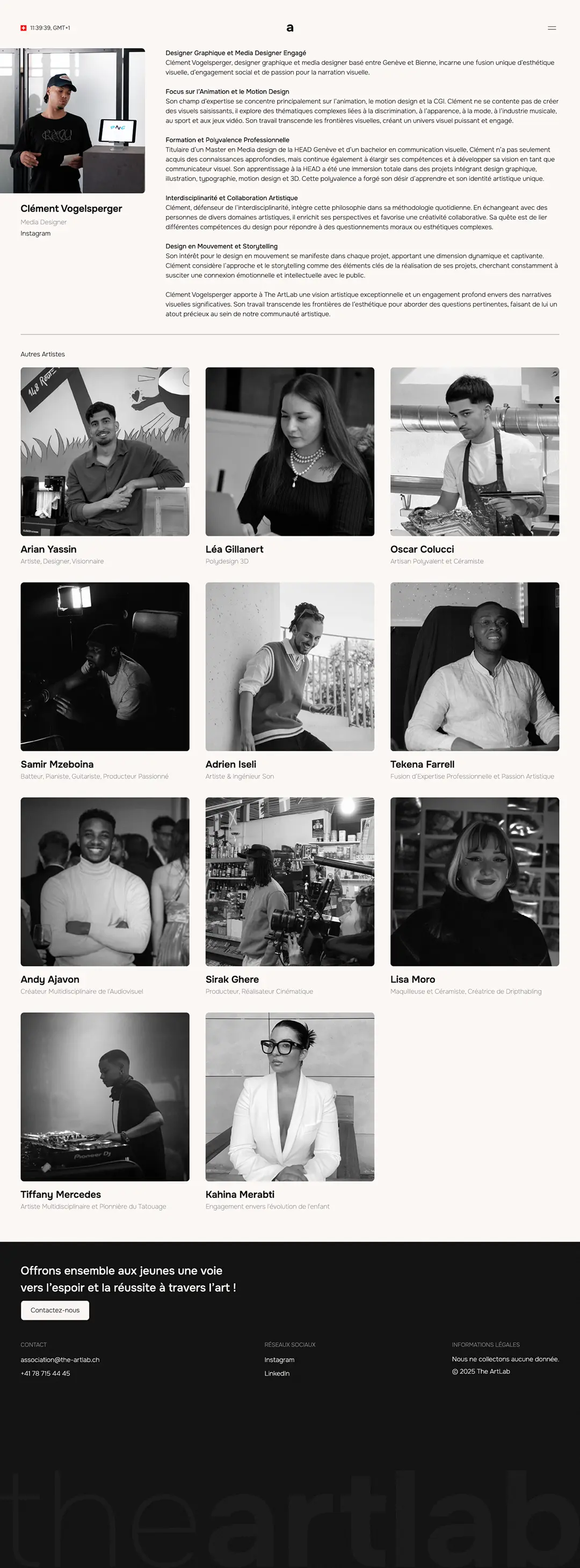Click the 'a' logo in header

(x=289, y=28)
